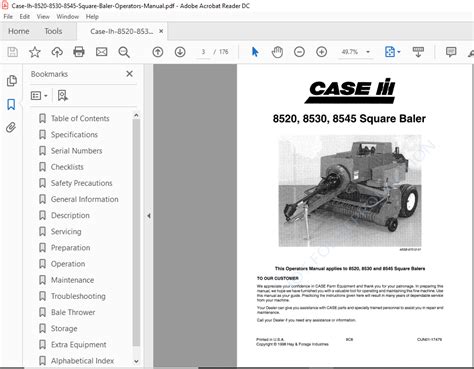Click the baler photo on the page
This screenshot has width=474, height=369.
pyautogui.click(x=350, y=191)
